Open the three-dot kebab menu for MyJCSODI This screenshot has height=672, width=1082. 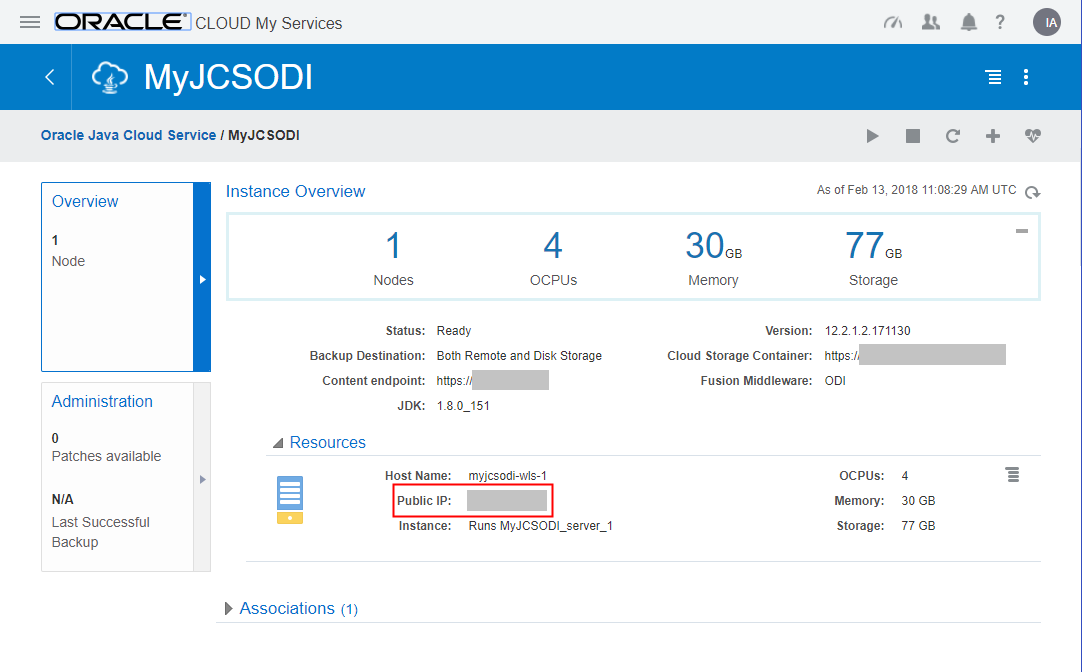click(x=1026, y=77)
